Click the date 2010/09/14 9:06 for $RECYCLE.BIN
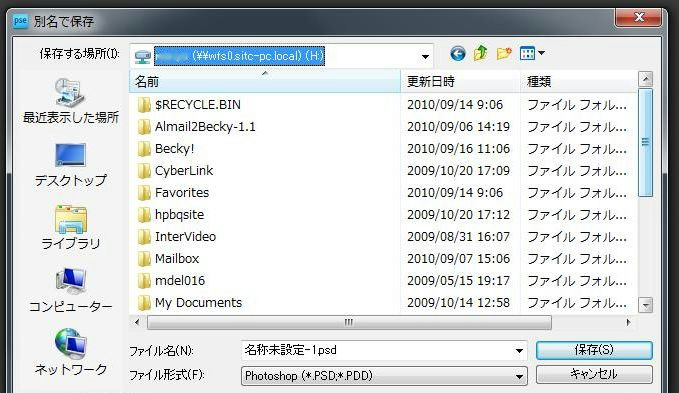The height and width of the screenshot is (393, 679). [455, 105]
